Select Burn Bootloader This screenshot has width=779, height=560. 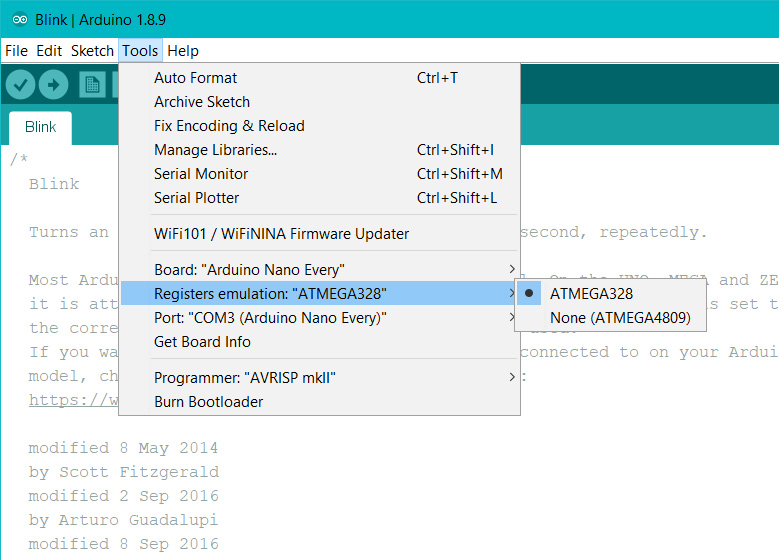pyautogui.click(x=320, y=401)
